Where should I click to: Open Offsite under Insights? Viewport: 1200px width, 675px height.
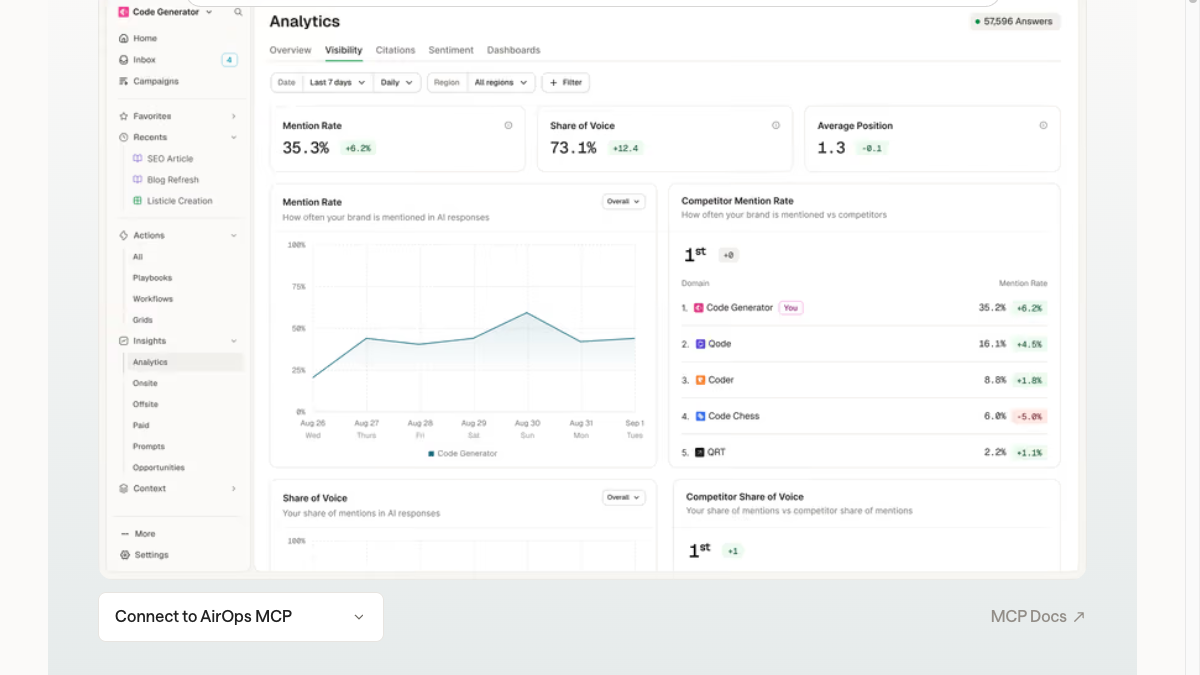click(x=146, y=404)
